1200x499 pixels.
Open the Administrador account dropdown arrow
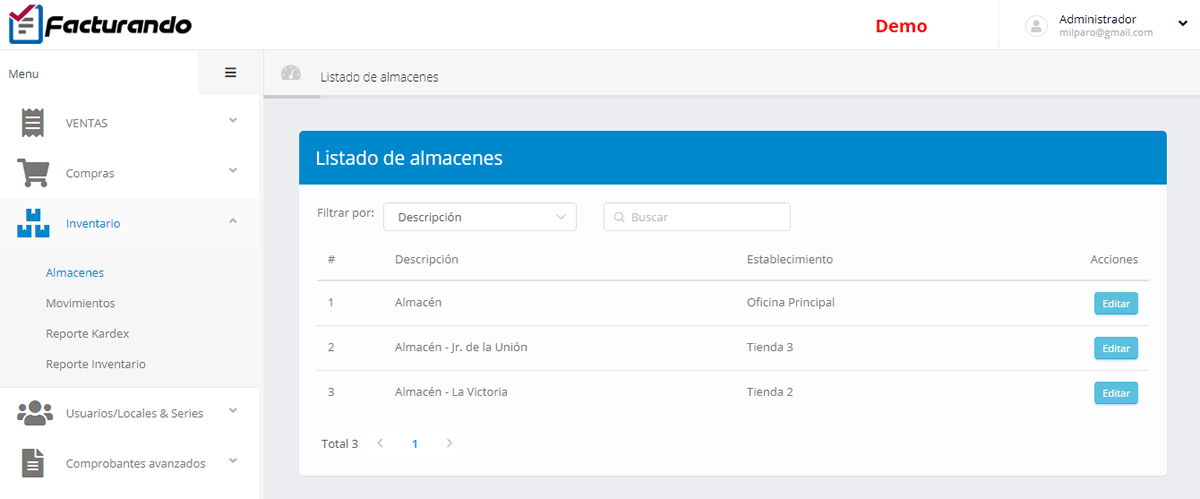[1182, 22]
